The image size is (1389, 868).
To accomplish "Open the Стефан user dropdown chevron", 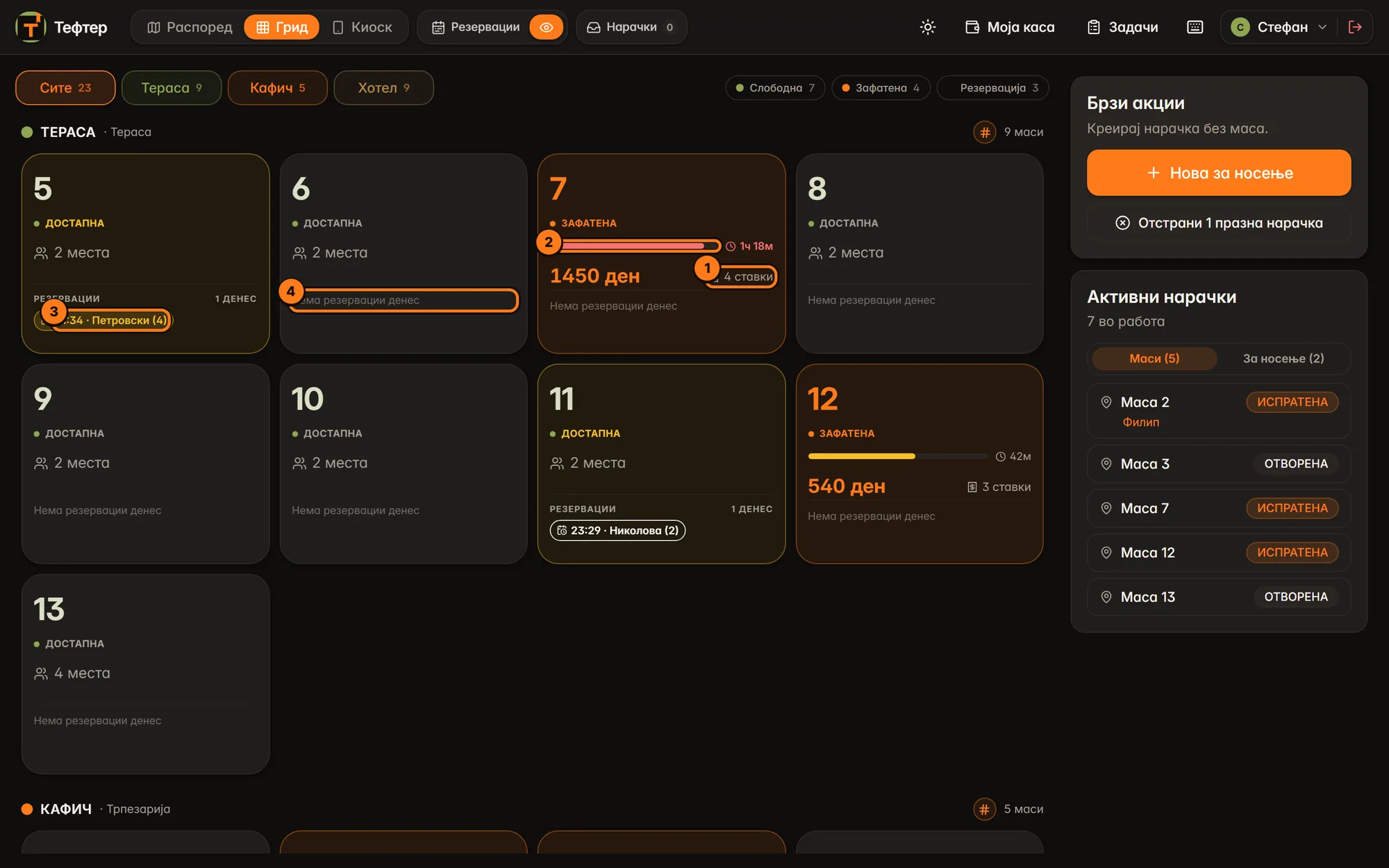I will [1322, 27].
